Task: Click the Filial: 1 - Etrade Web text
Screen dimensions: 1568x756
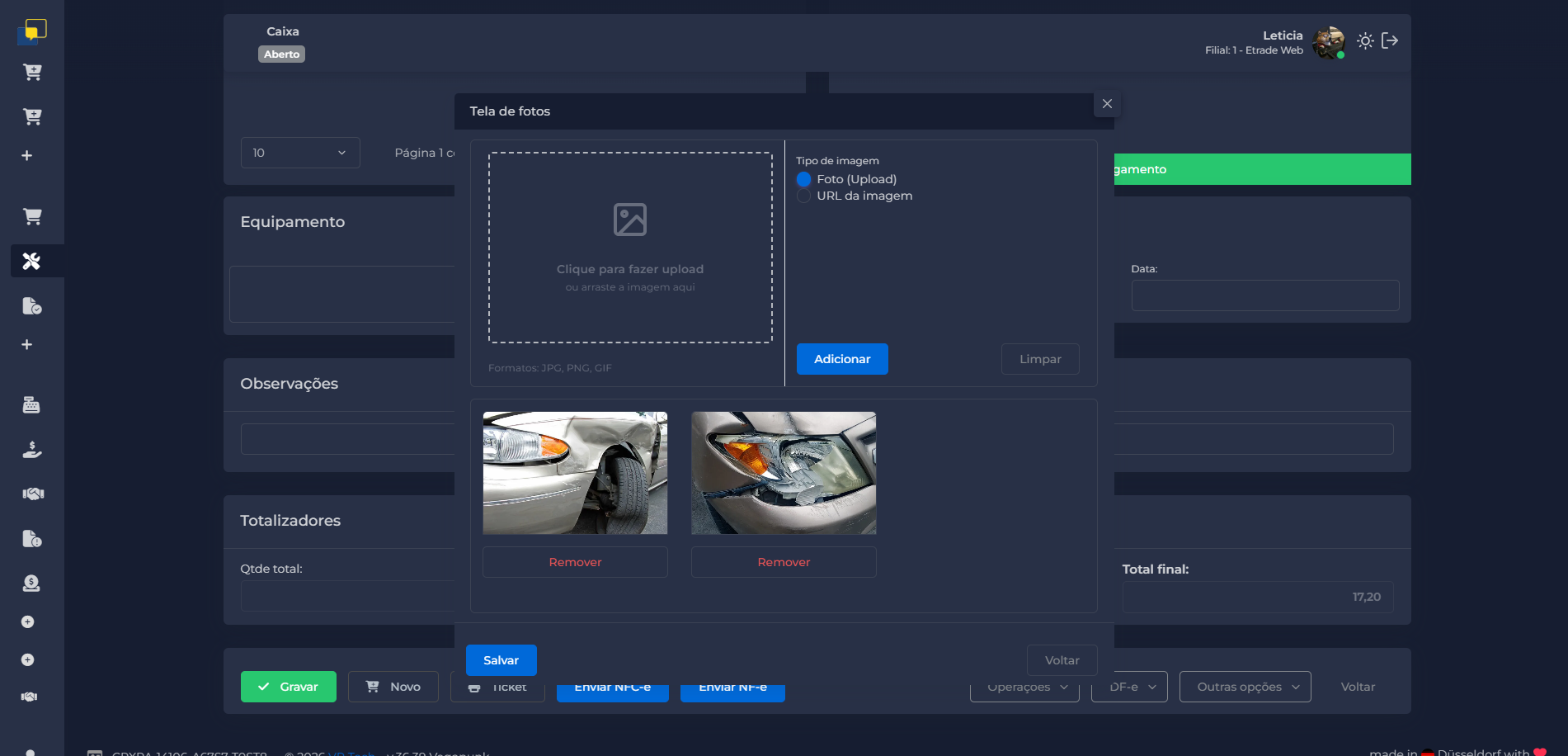Action: 1254,50
